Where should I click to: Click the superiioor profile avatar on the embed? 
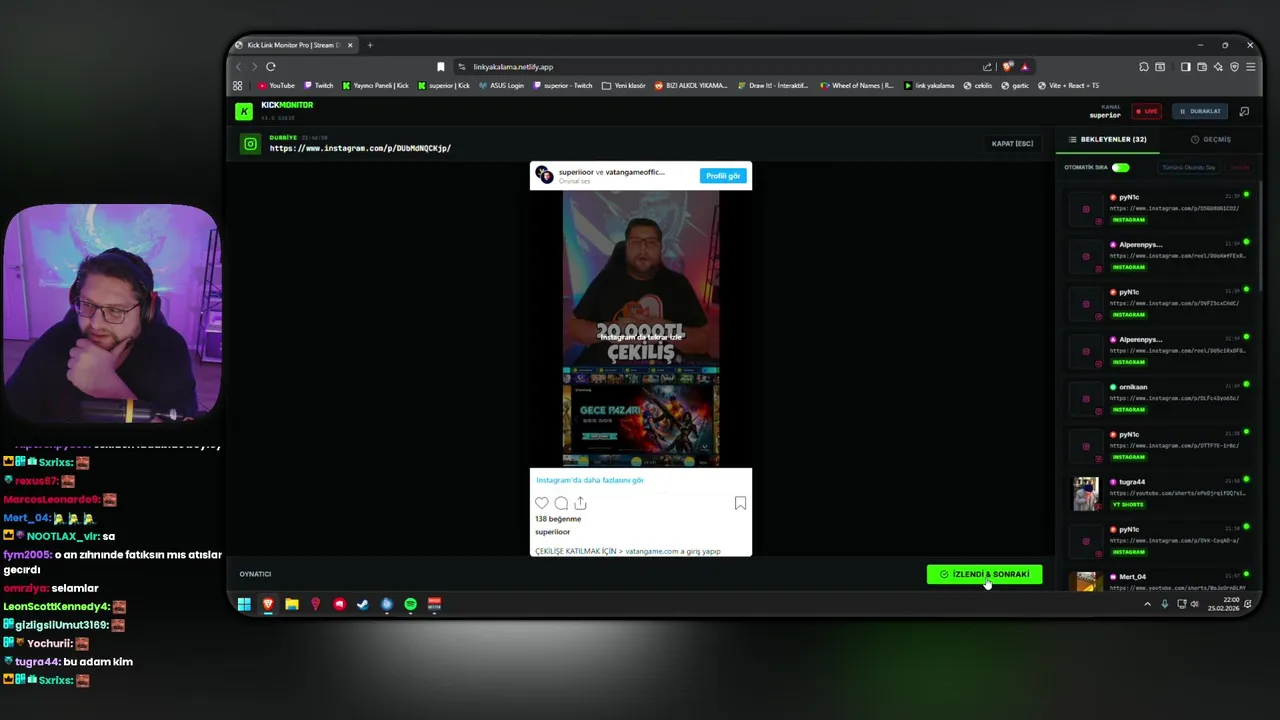(x=545, y=175)
